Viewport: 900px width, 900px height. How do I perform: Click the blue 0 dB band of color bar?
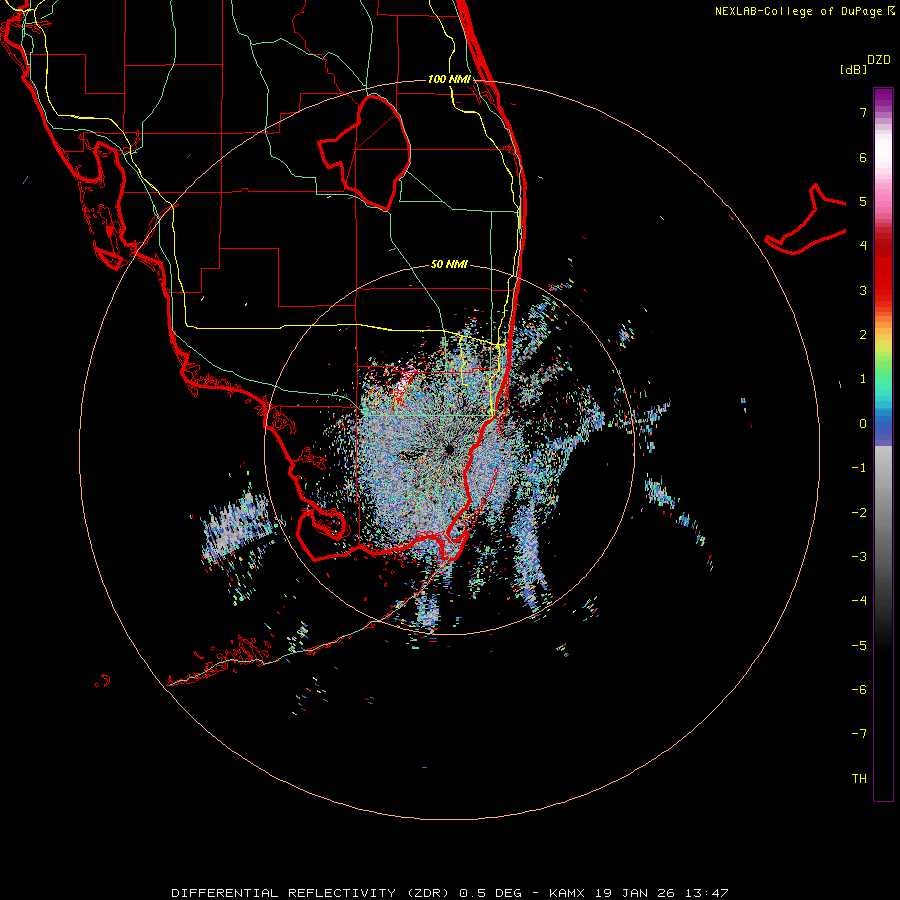(x=883, y=424)
